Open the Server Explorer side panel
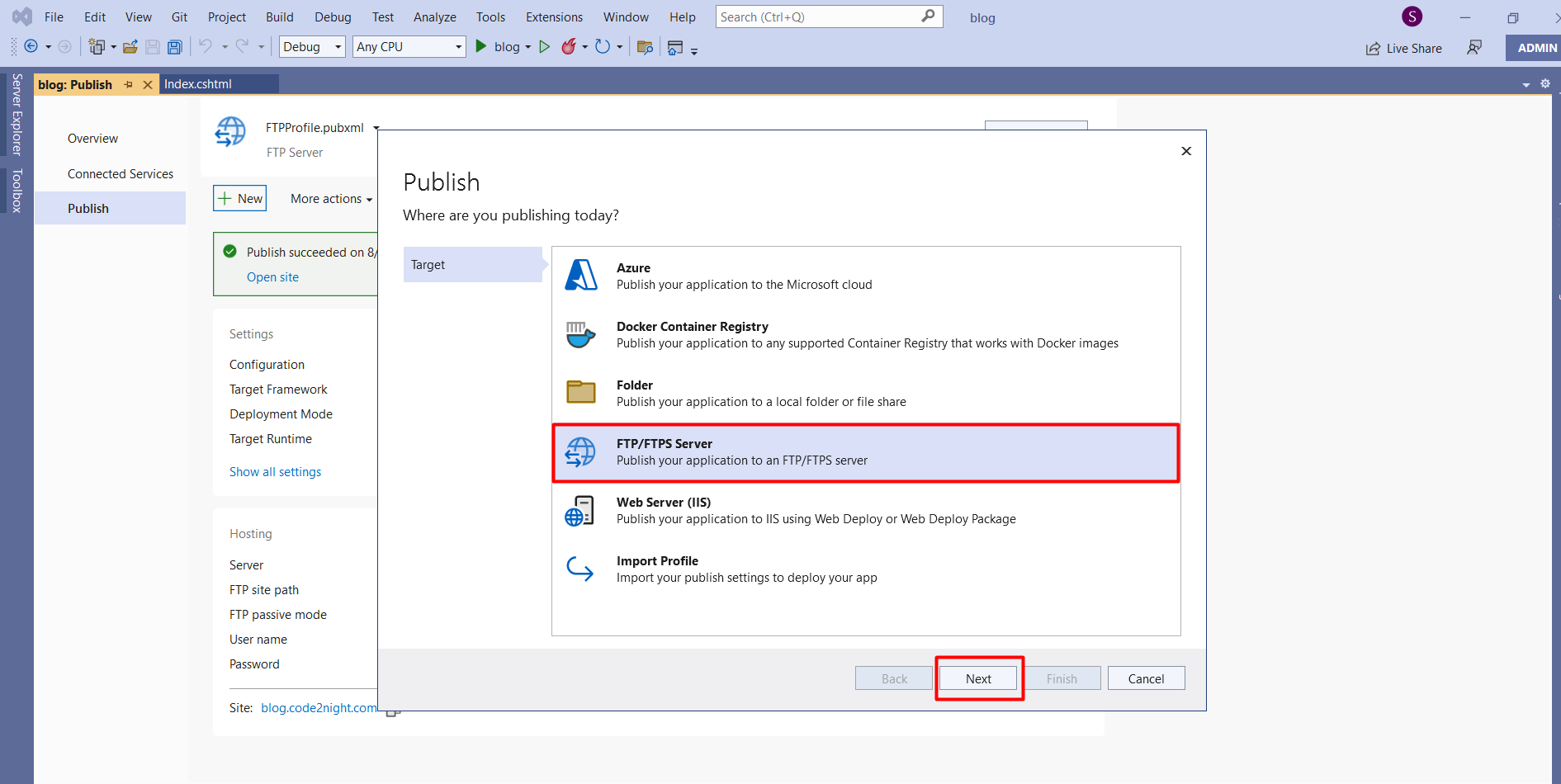The image size is (1561, 784). 17,115
